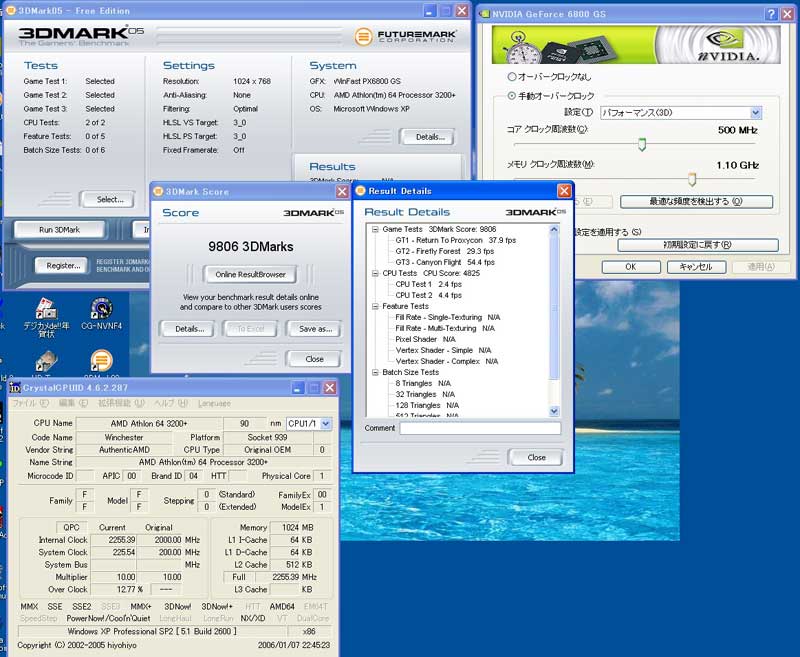Click the Online ResultBrowser button
The height and width of the screenshot is (657, 800).
coord(250,274)
